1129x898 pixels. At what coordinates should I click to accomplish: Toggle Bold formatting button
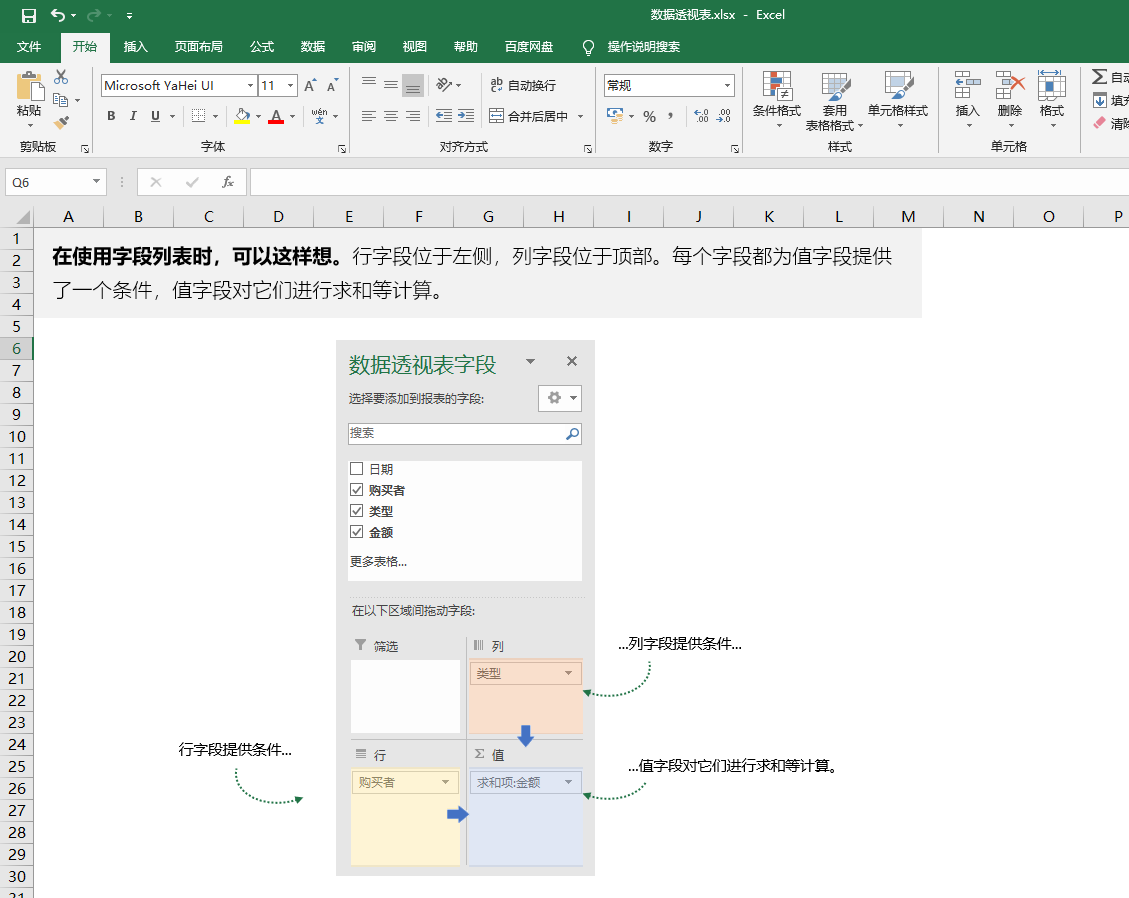(x=111, y=116)
